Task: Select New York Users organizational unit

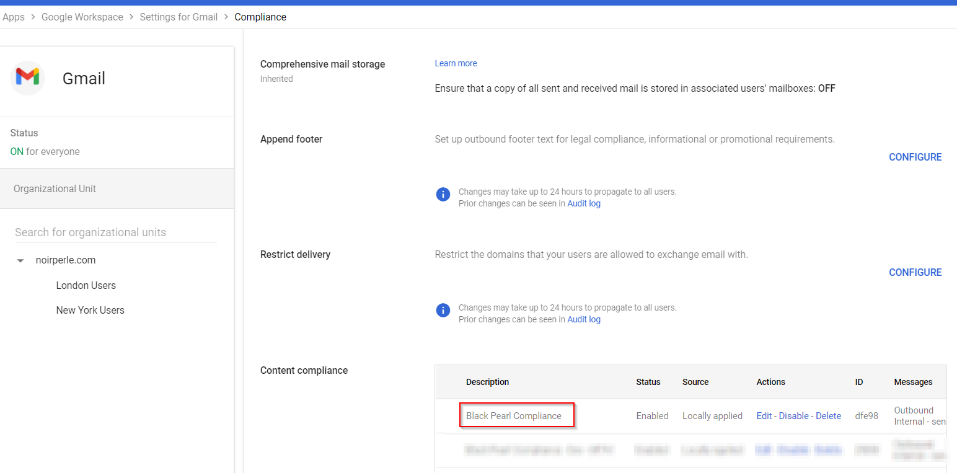Action: coord(90,310)
